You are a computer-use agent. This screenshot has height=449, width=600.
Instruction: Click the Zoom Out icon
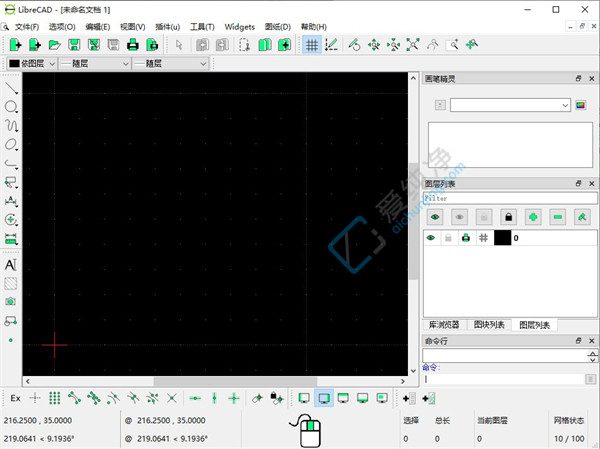(x=393, y=45)
